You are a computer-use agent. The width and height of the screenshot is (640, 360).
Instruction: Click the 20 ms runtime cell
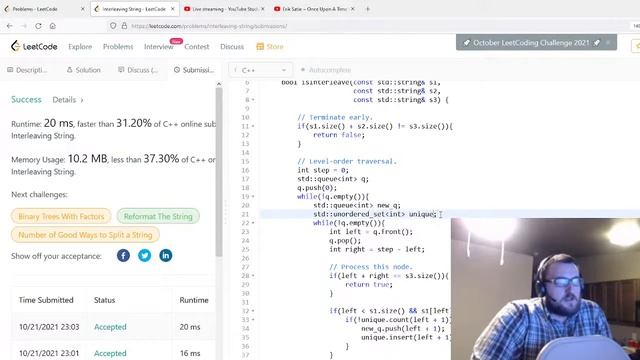click(190, 327)
